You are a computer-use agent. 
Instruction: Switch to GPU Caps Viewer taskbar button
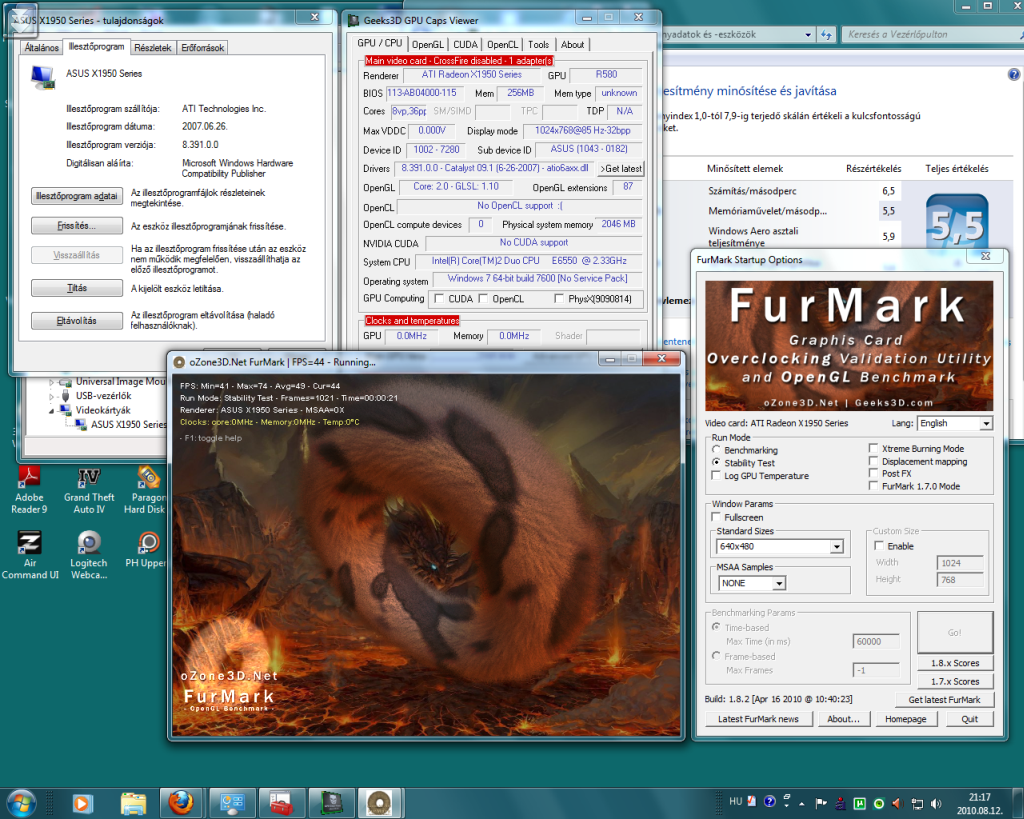(x=331, y=803)
